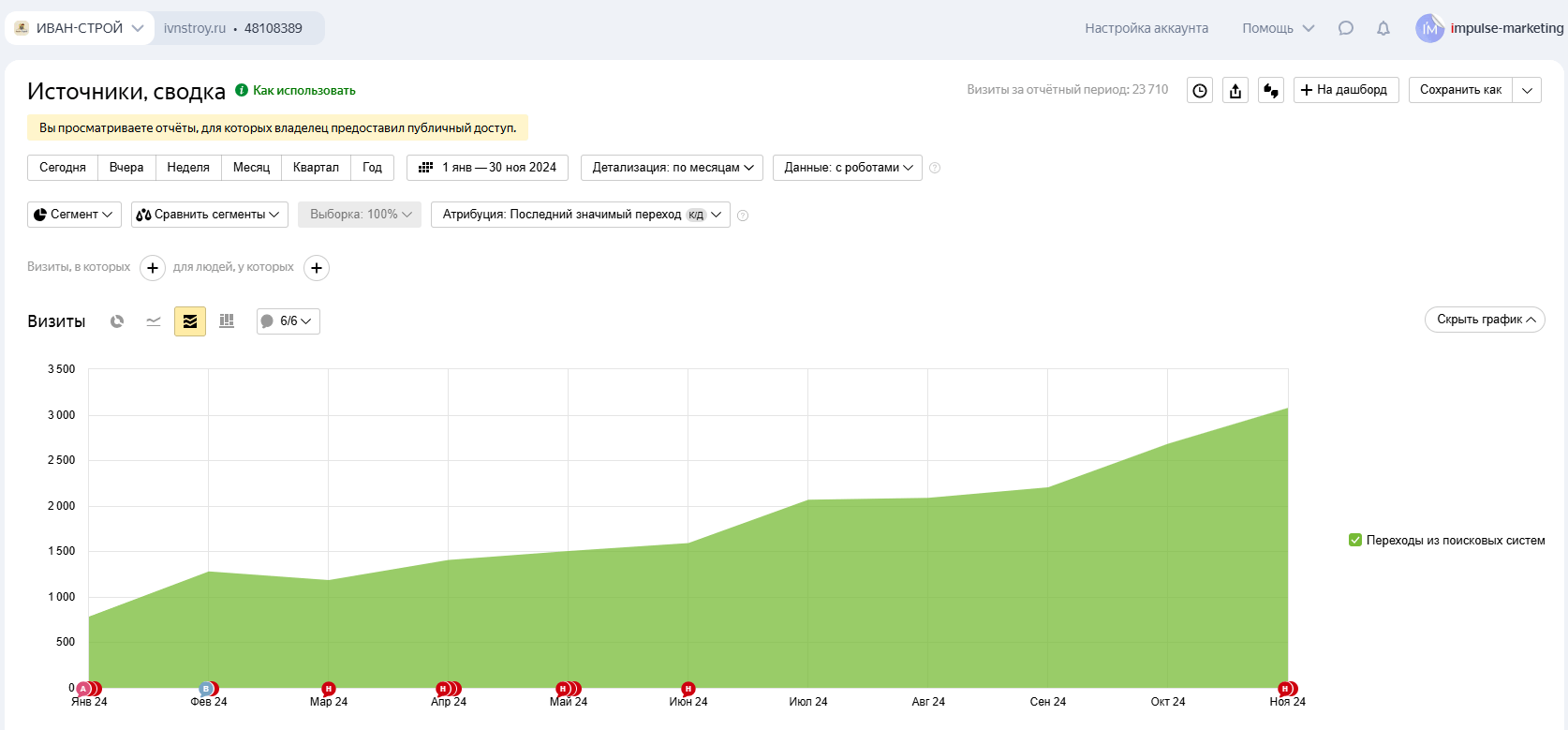The image size is (1568, 730).
Task: Open the notifications bell
Action: point(1383,28)
